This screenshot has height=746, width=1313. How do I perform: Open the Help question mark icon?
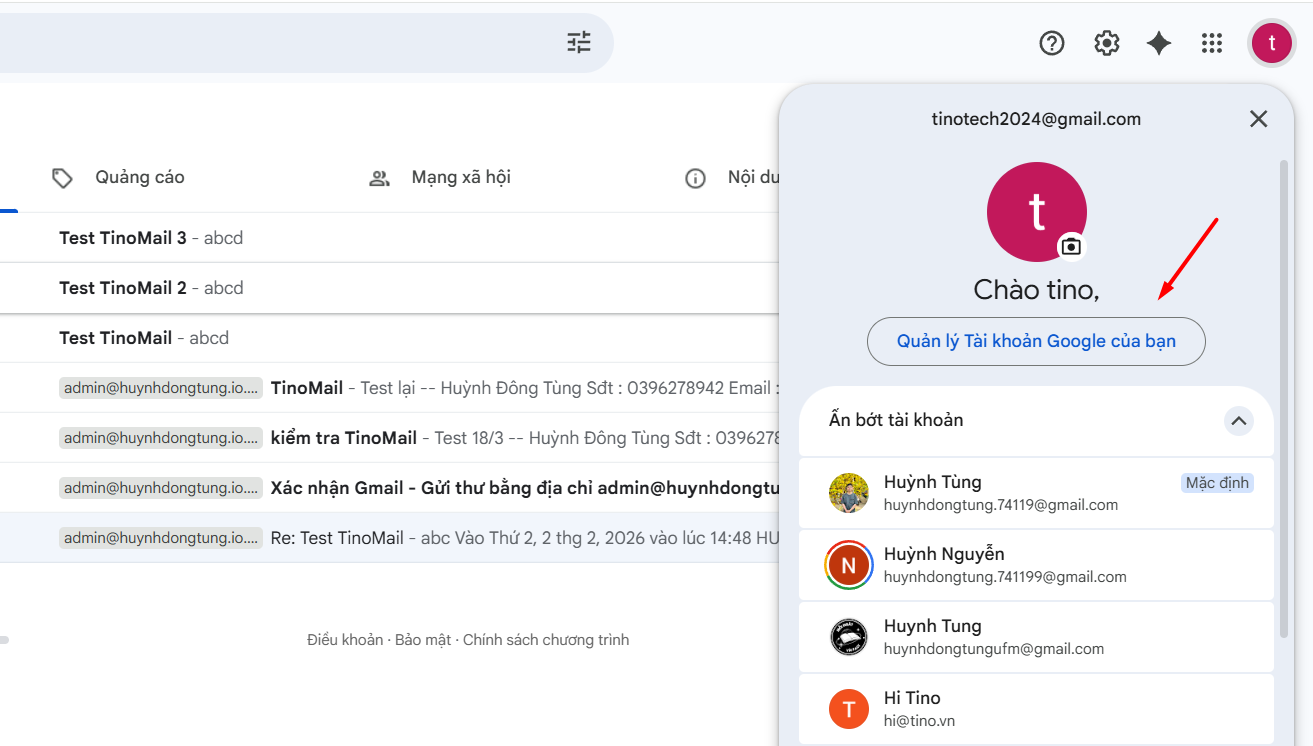1052,43
